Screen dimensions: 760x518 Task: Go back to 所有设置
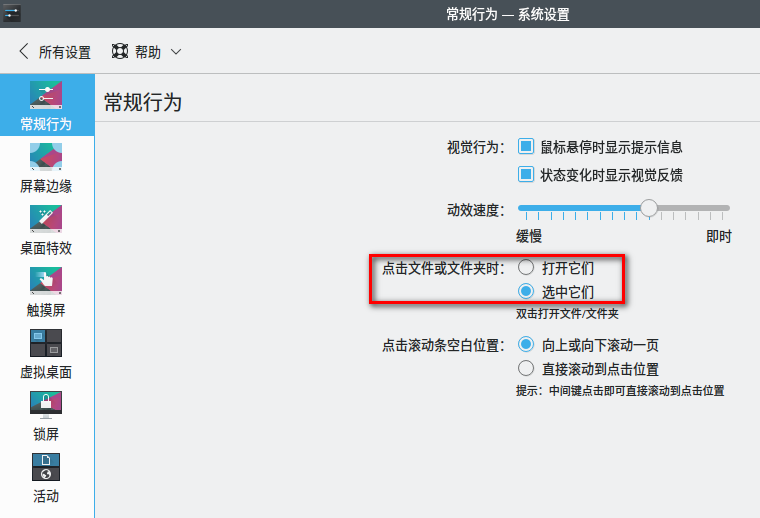coord(55,51)
